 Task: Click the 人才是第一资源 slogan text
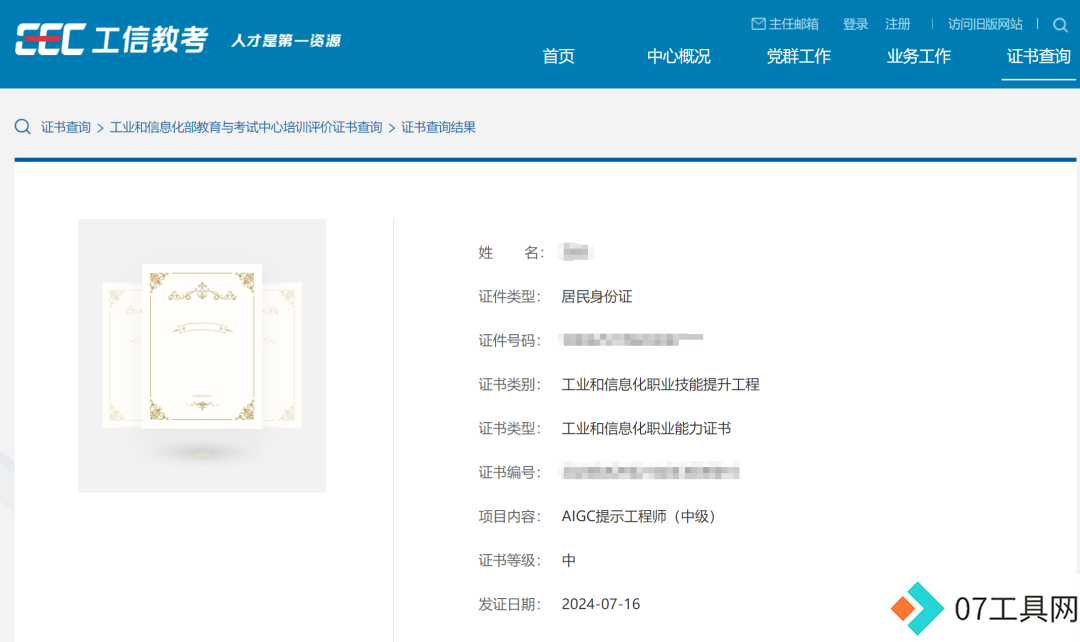[x=286, y=41]
